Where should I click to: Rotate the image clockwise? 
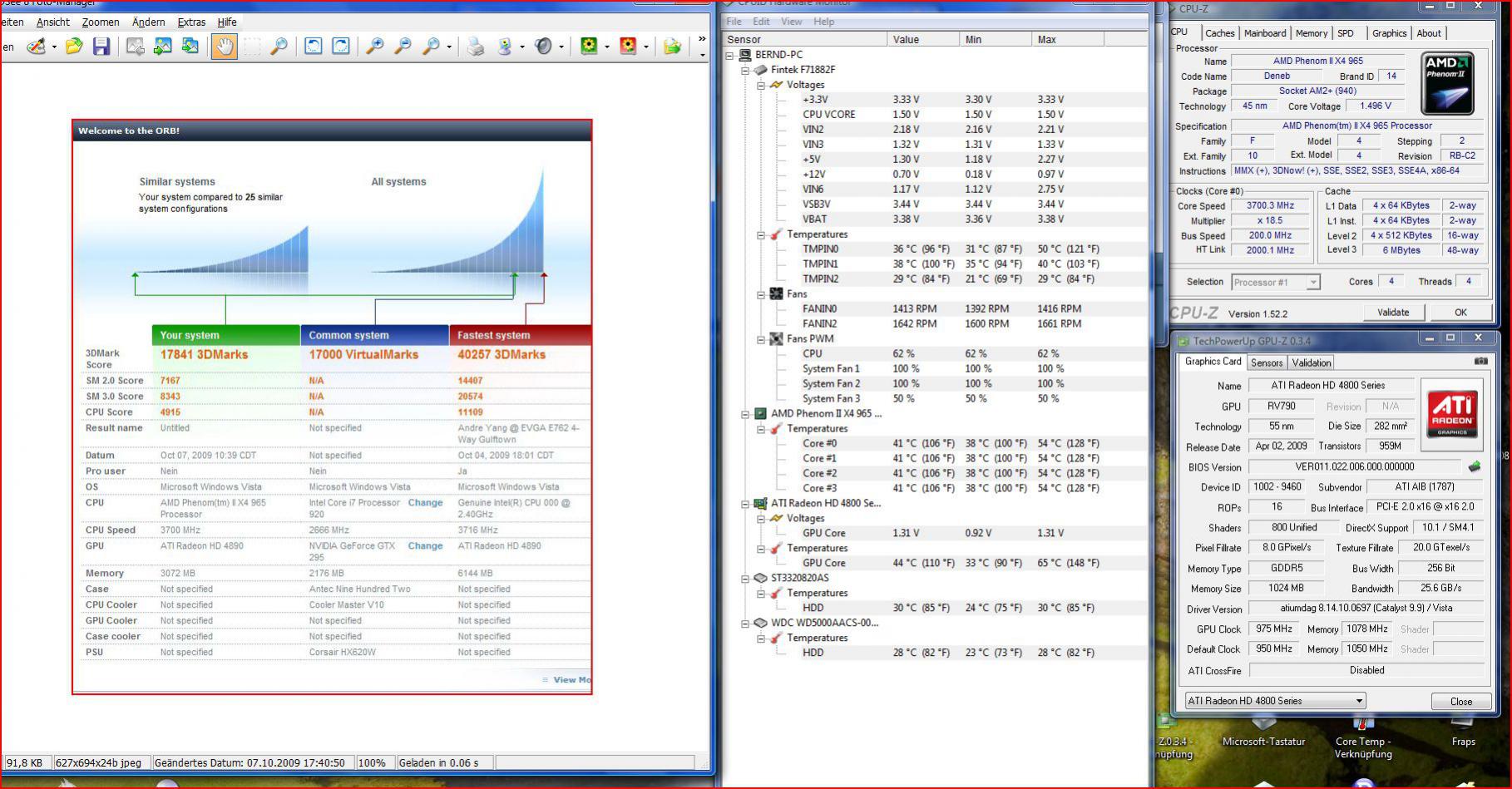click(340, 47)
